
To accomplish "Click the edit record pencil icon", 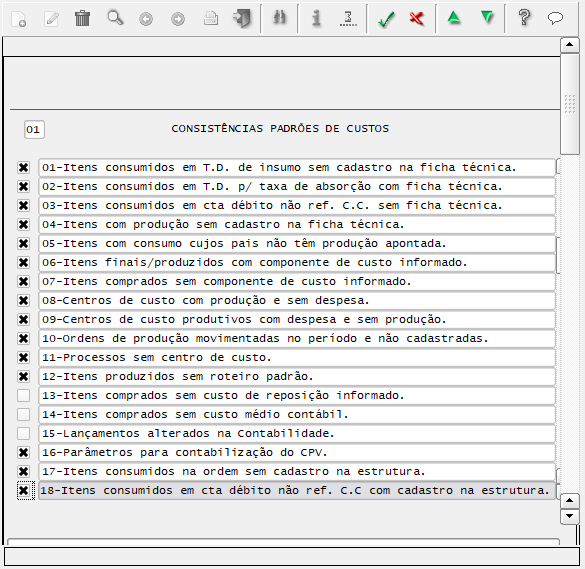I will pos(51,19).
